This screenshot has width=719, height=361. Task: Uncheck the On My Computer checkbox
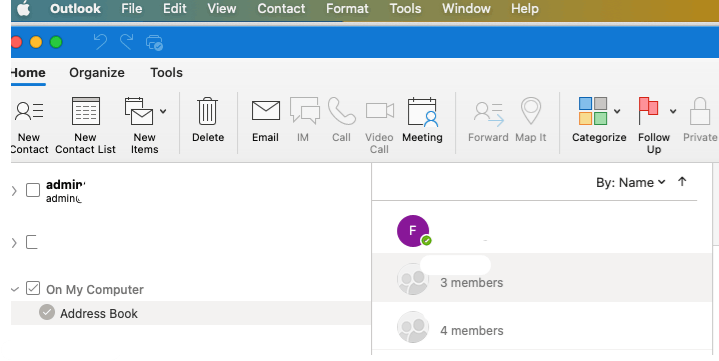click(33, 288)
